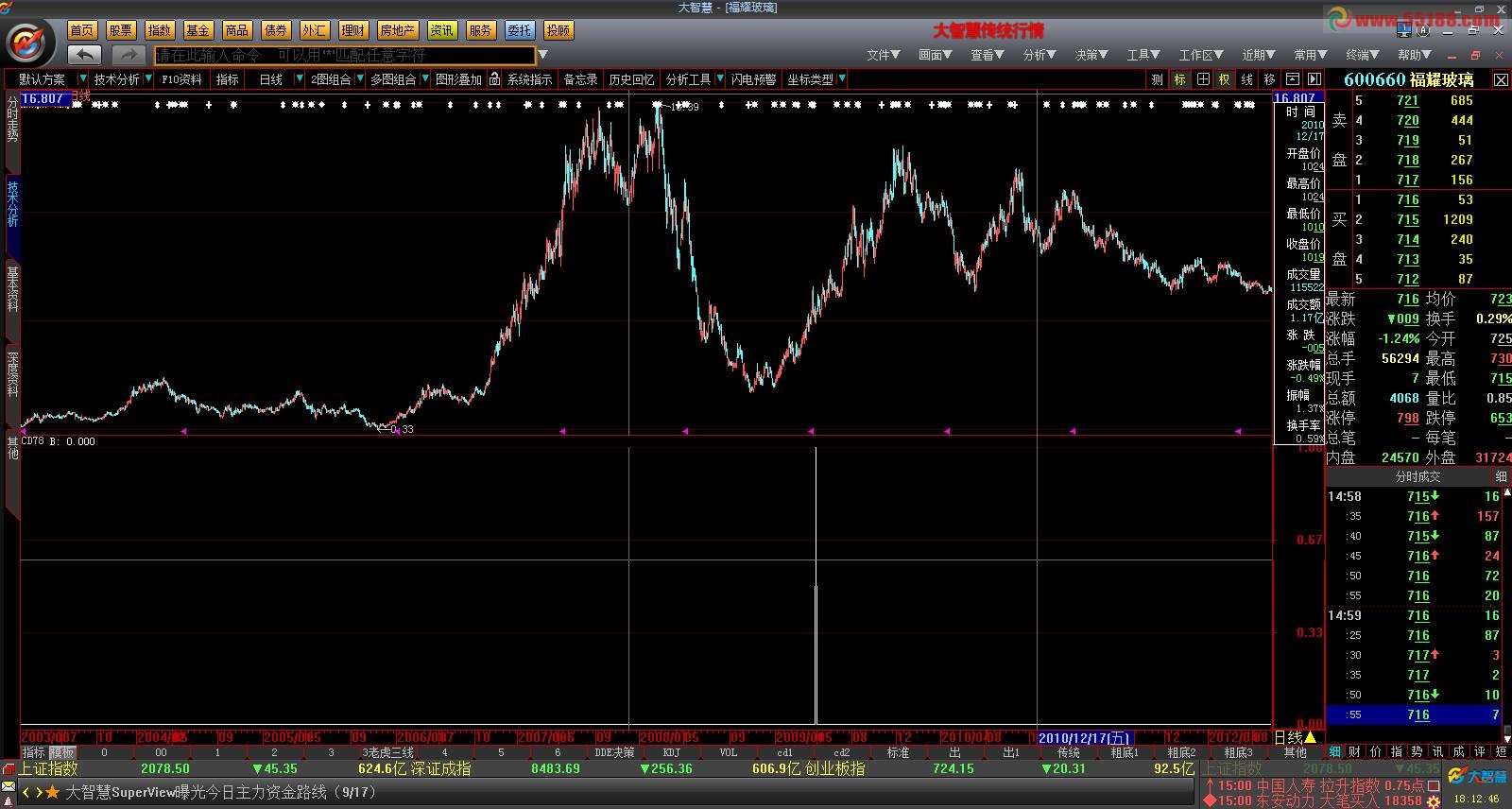The width and height of the screenshot is (1512, 809).
Task: Click the mail envelope icon at bottom left
Action: [x=9, y=785]
